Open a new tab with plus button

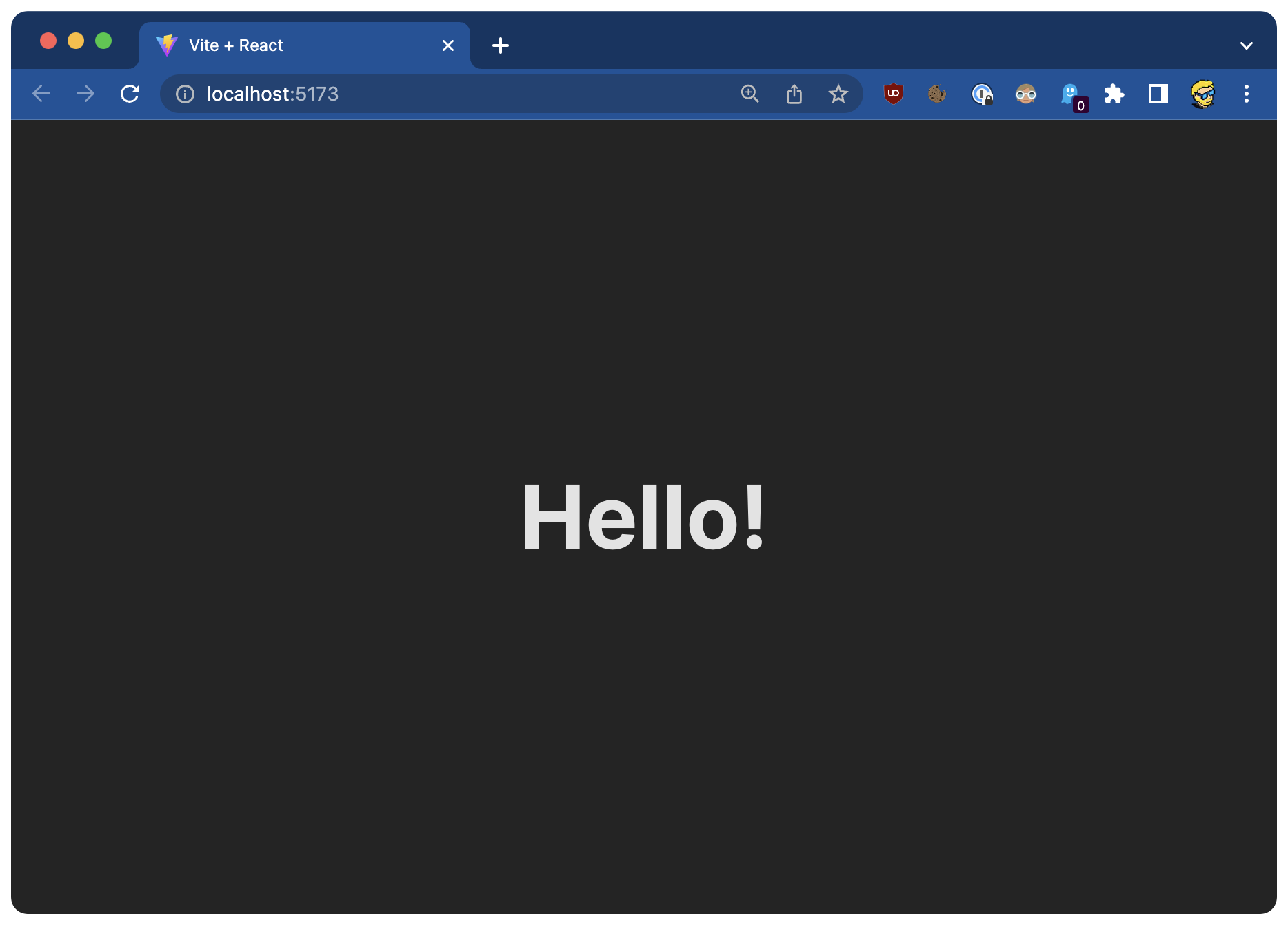[501, 45]
